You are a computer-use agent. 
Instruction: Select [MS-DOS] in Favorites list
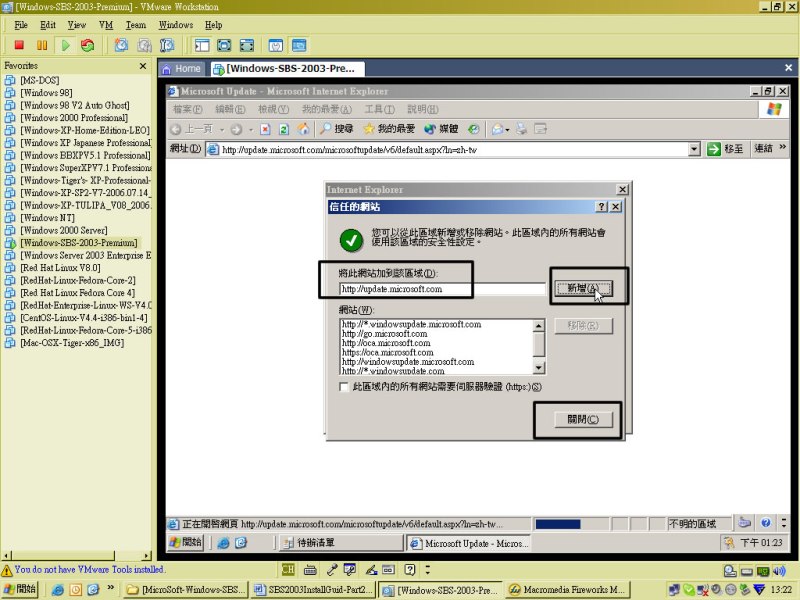[x=40, y=80]
